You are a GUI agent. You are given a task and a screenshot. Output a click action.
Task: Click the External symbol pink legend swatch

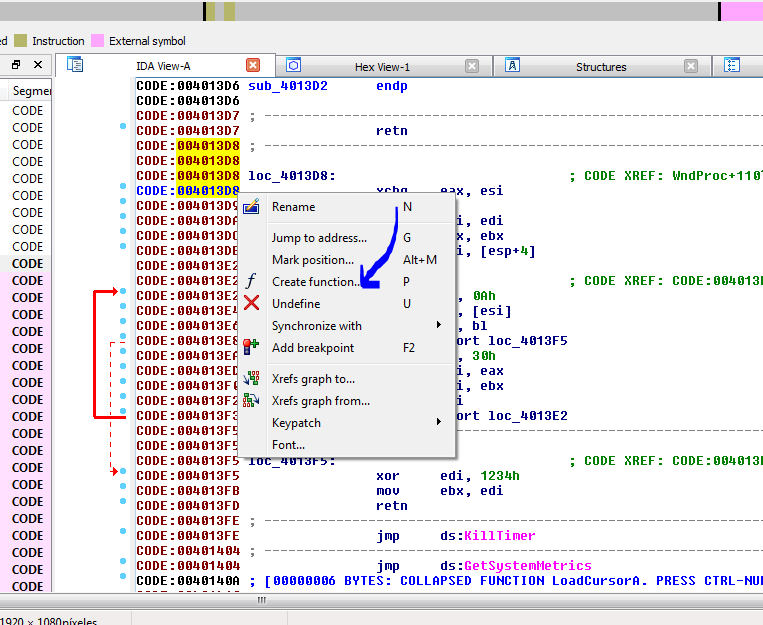pos(97,41)
